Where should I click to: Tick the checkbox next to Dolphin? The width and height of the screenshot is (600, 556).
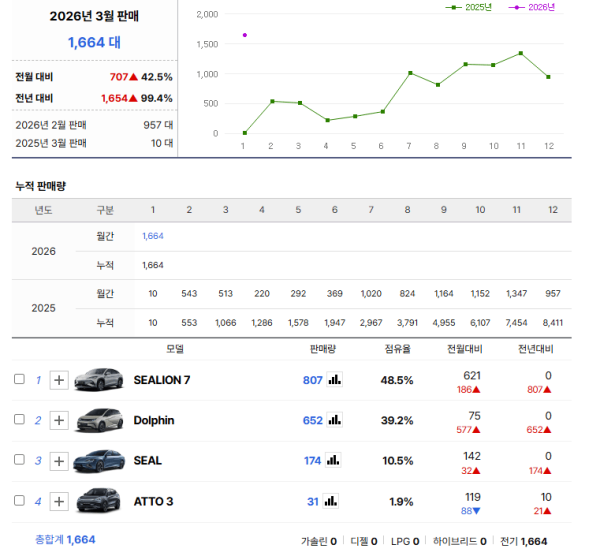click(x=19, y=420)
